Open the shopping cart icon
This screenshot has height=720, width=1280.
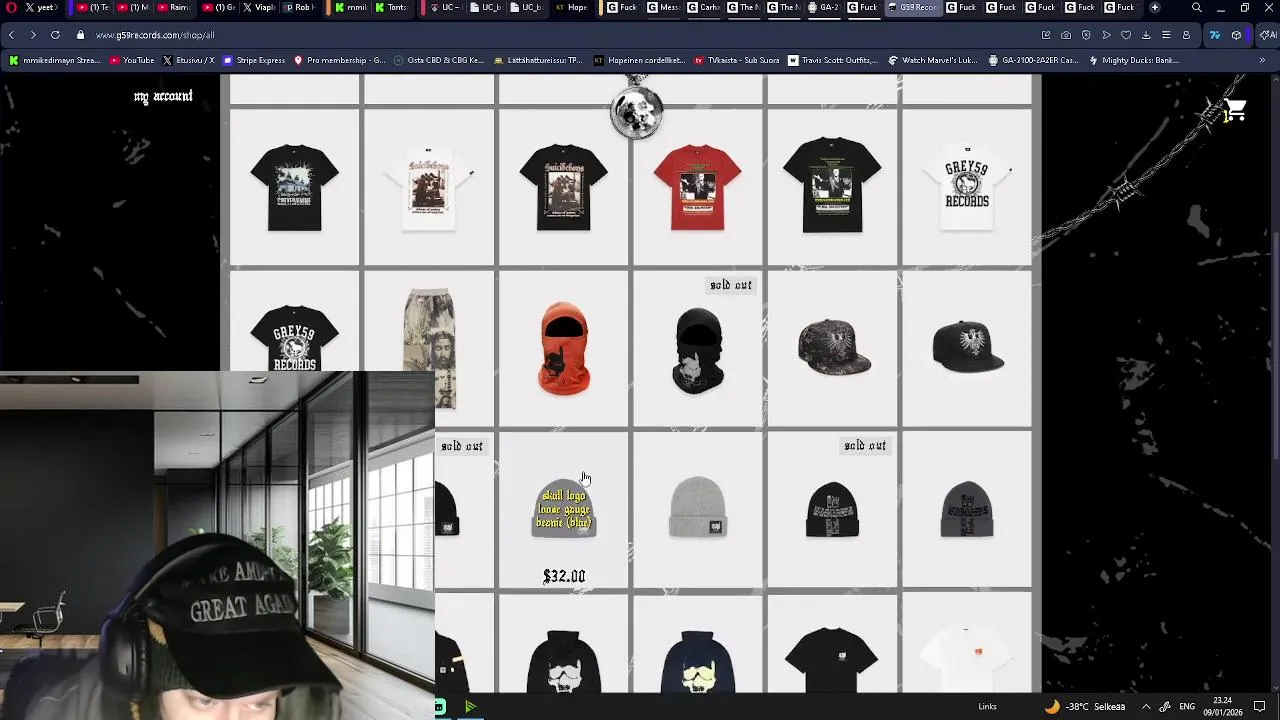(1235, 111)
